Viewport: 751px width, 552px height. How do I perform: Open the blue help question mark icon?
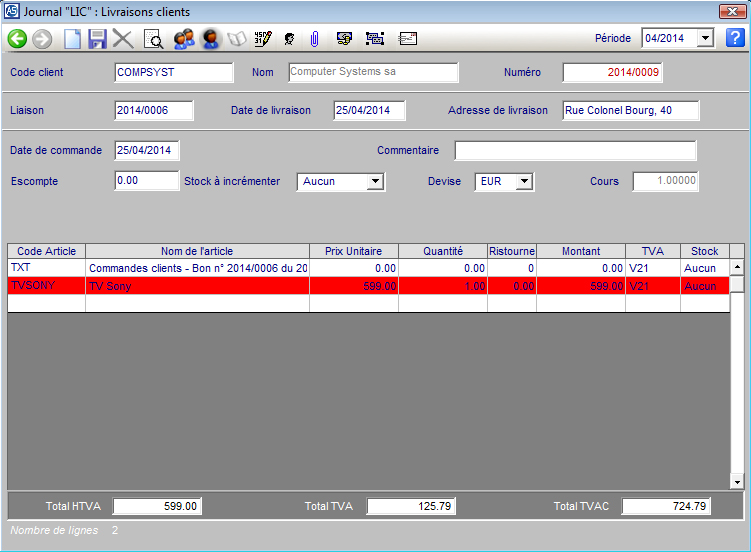pyautogui.click(x=735, y=38)
